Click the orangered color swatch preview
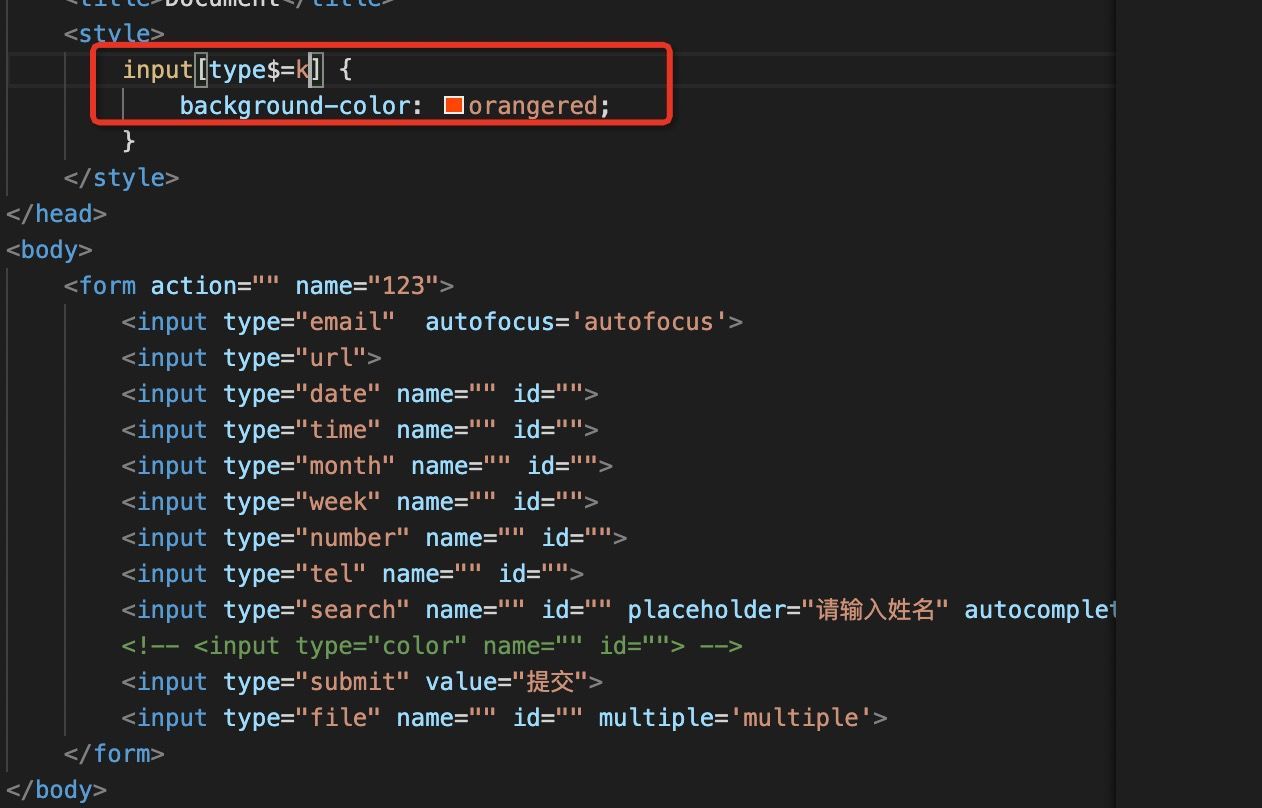The image size is (1262, 808). [454, 105]
